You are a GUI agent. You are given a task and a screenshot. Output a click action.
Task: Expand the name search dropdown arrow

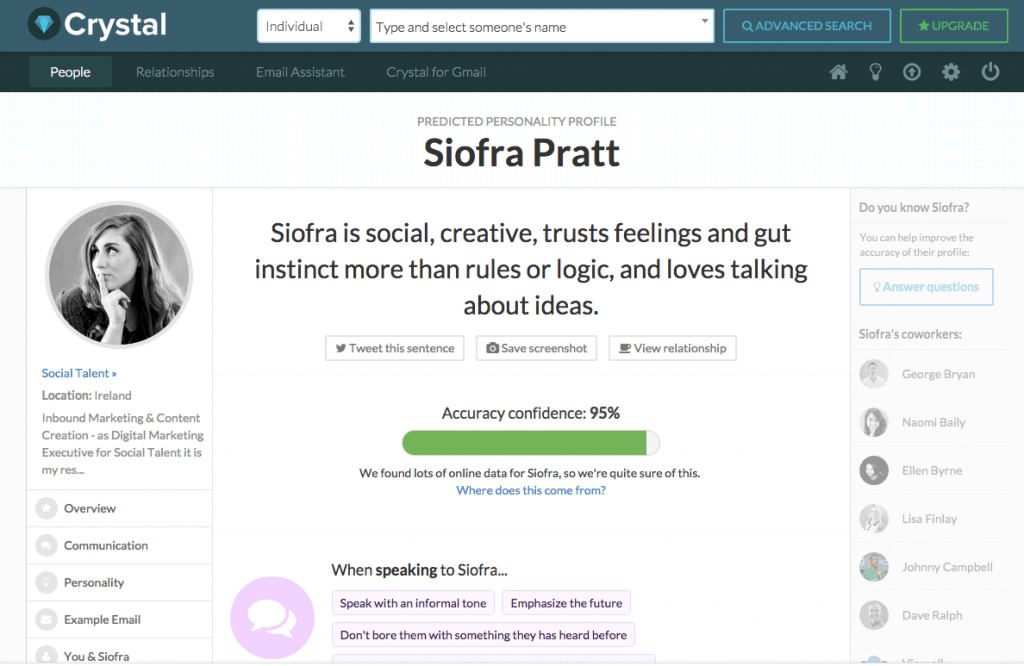pyautogui.click(x=705, y=21)
